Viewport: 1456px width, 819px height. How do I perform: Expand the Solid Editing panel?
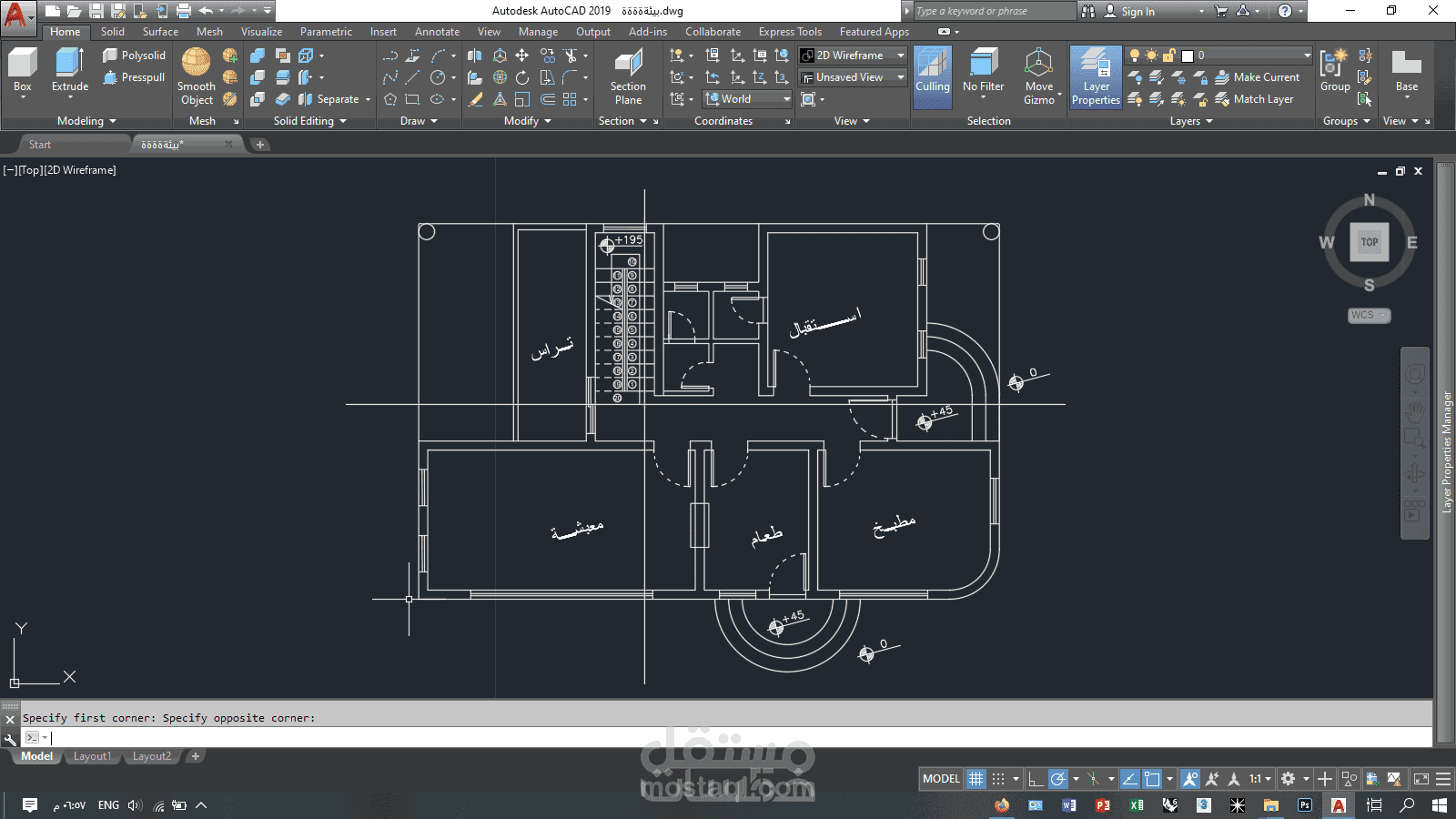[310, 121]
